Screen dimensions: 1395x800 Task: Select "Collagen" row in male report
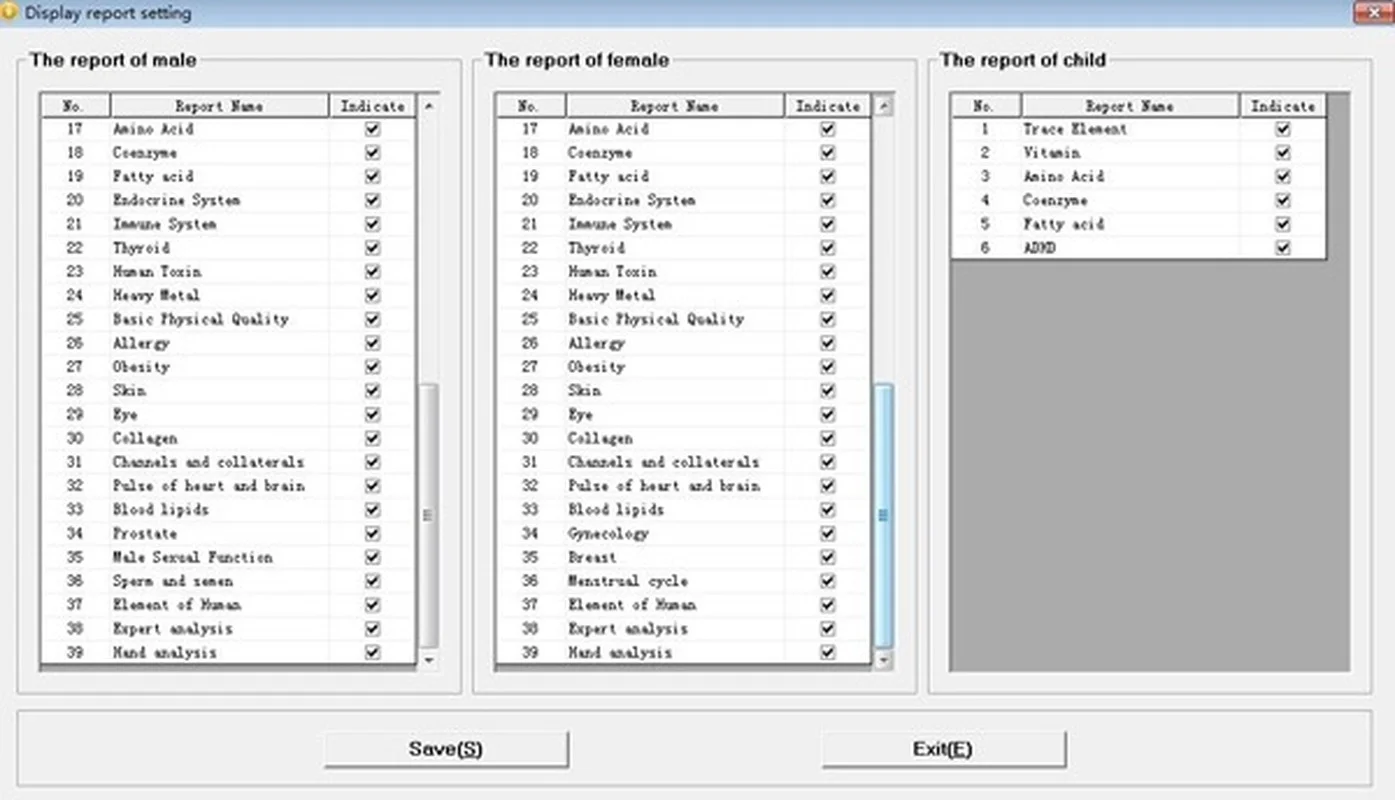(x=228, y=439)
